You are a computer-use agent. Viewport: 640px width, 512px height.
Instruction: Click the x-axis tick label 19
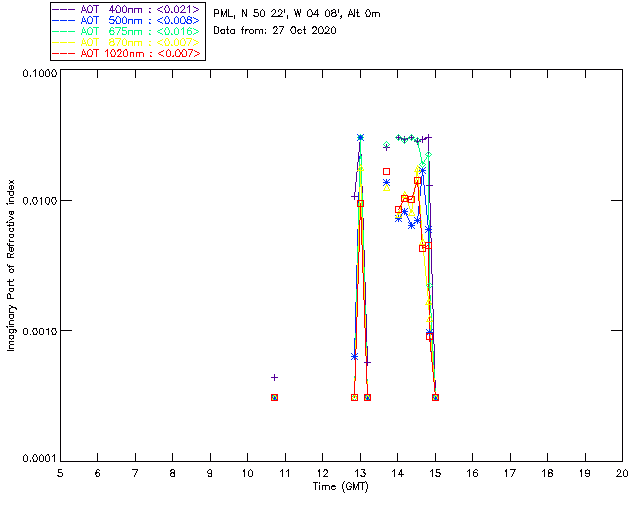point(585,473)
